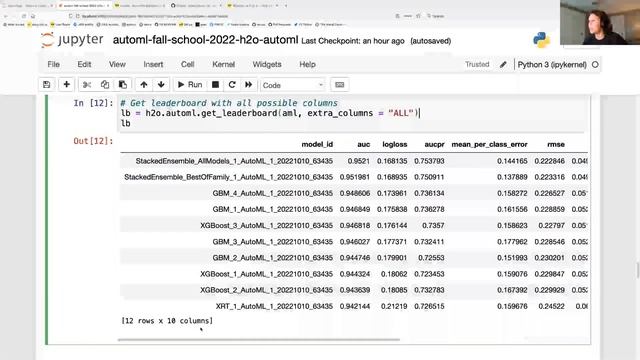The height and width of the screenshot is (360, 640).
Task: Click the mean_per_class_error column header
Action: coord(489,144)
